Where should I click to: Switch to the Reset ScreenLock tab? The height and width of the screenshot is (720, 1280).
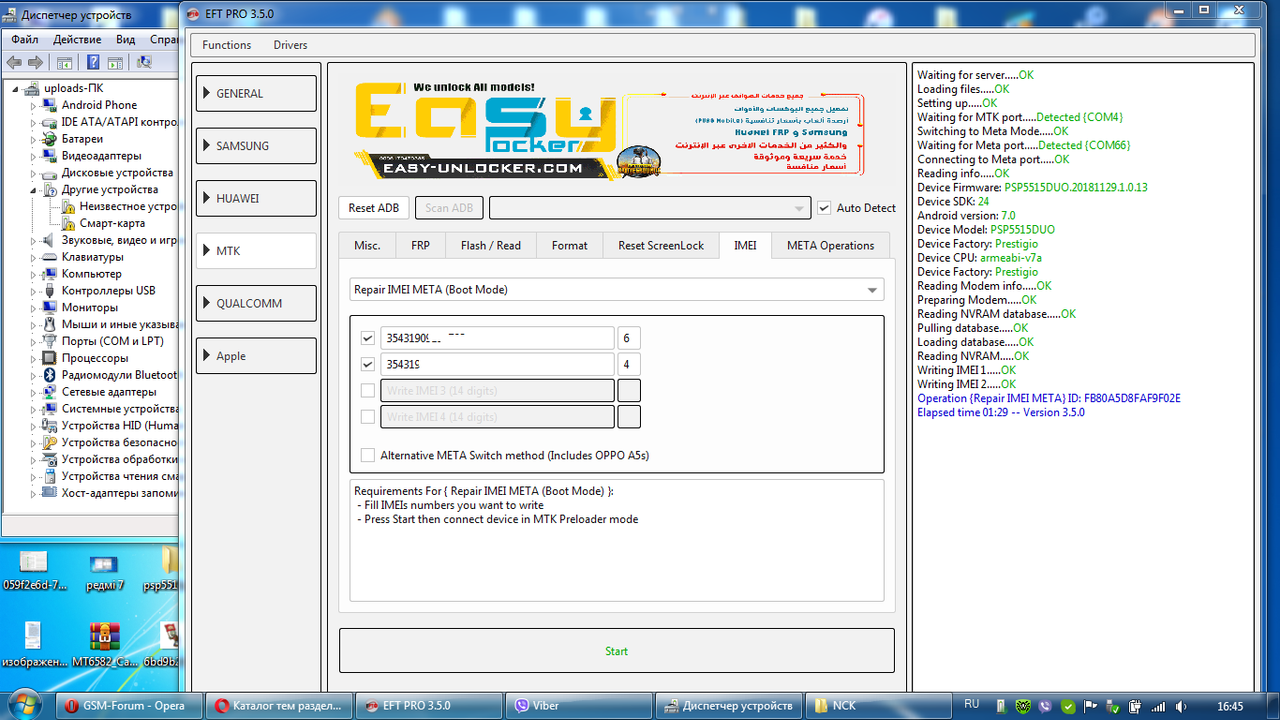[x=661, y=245]
